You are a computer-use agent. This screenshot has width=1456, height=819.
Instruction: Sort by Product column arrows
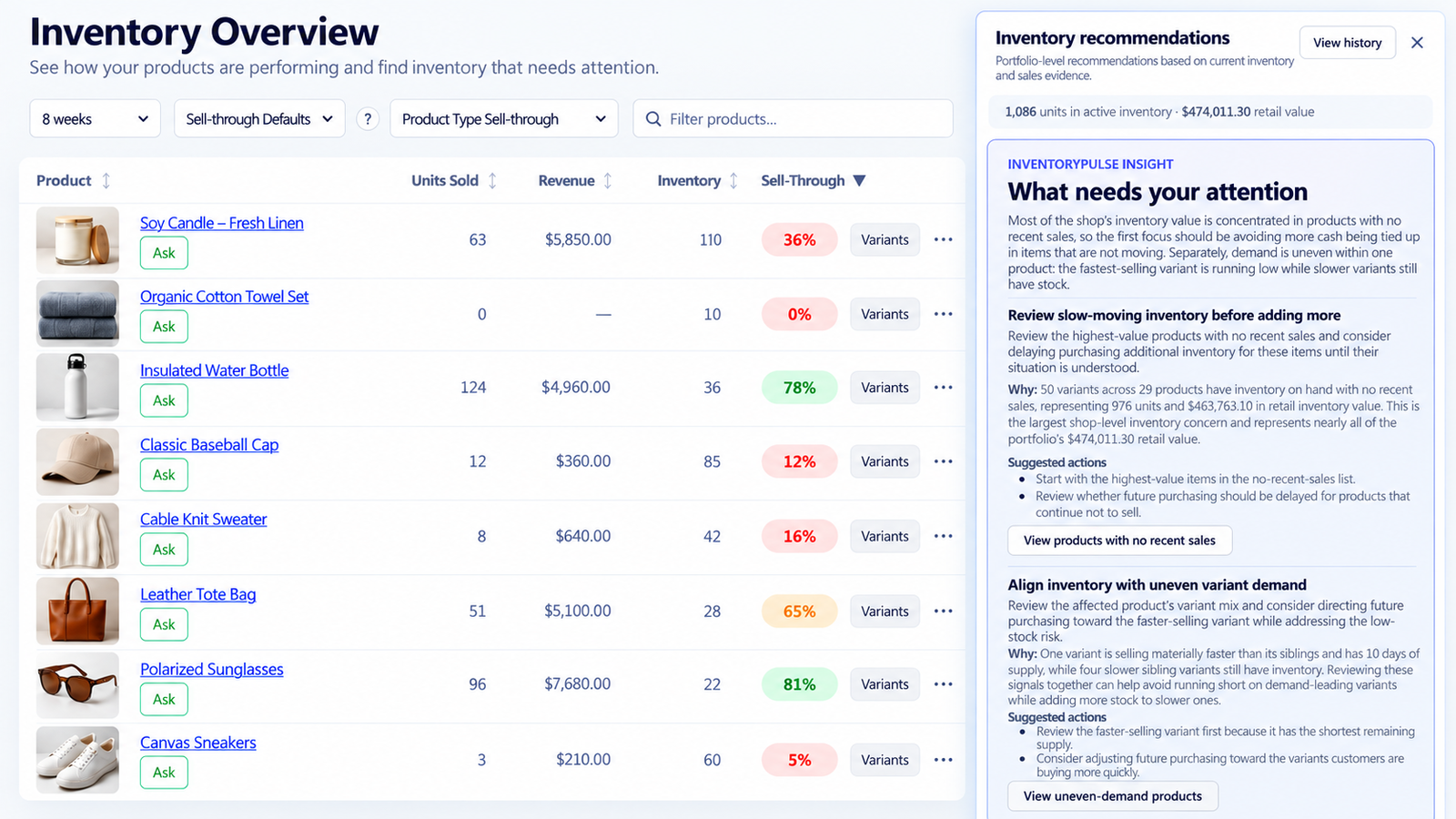(x=106, y=180)
